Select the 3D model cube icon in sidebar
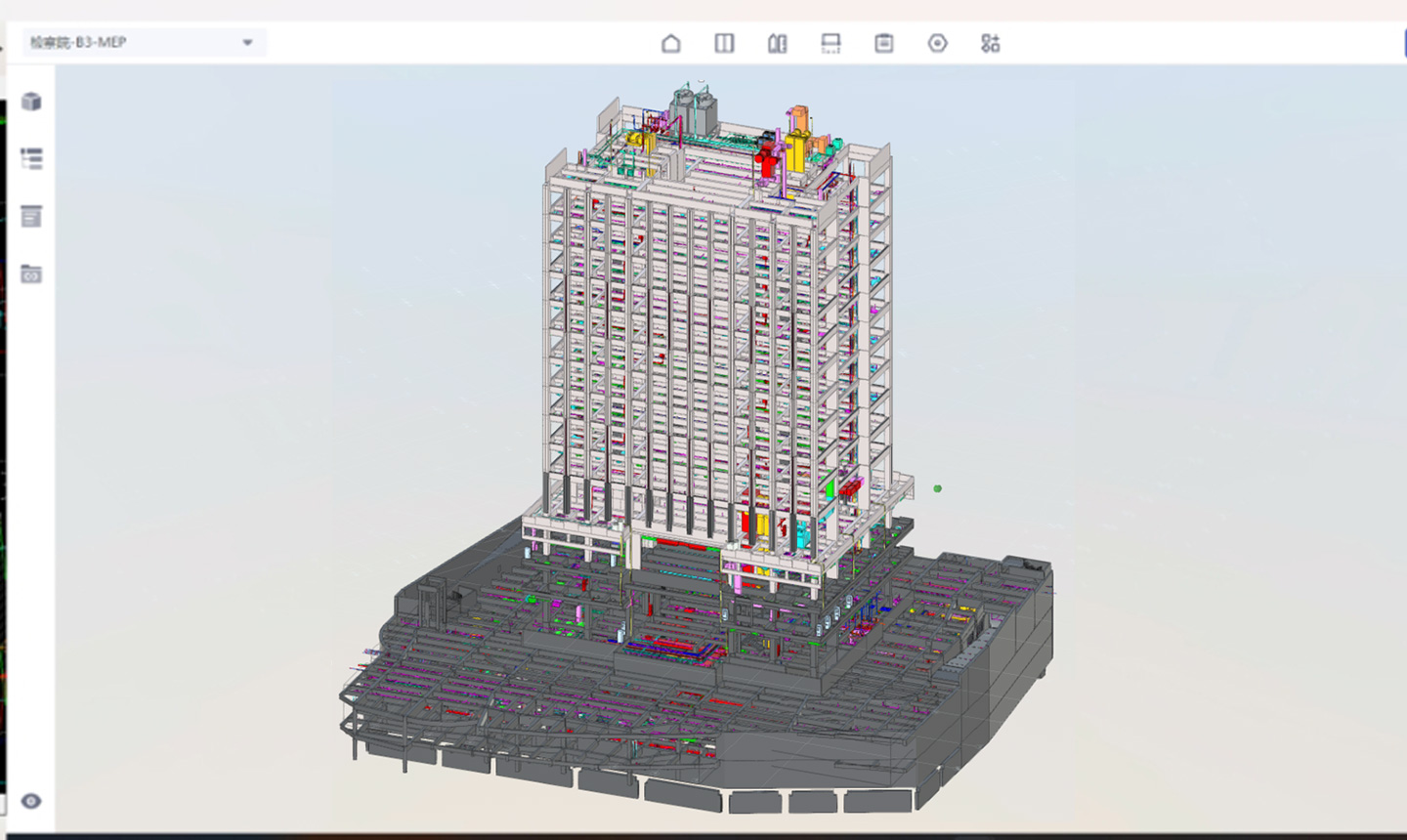 [30, 102]
